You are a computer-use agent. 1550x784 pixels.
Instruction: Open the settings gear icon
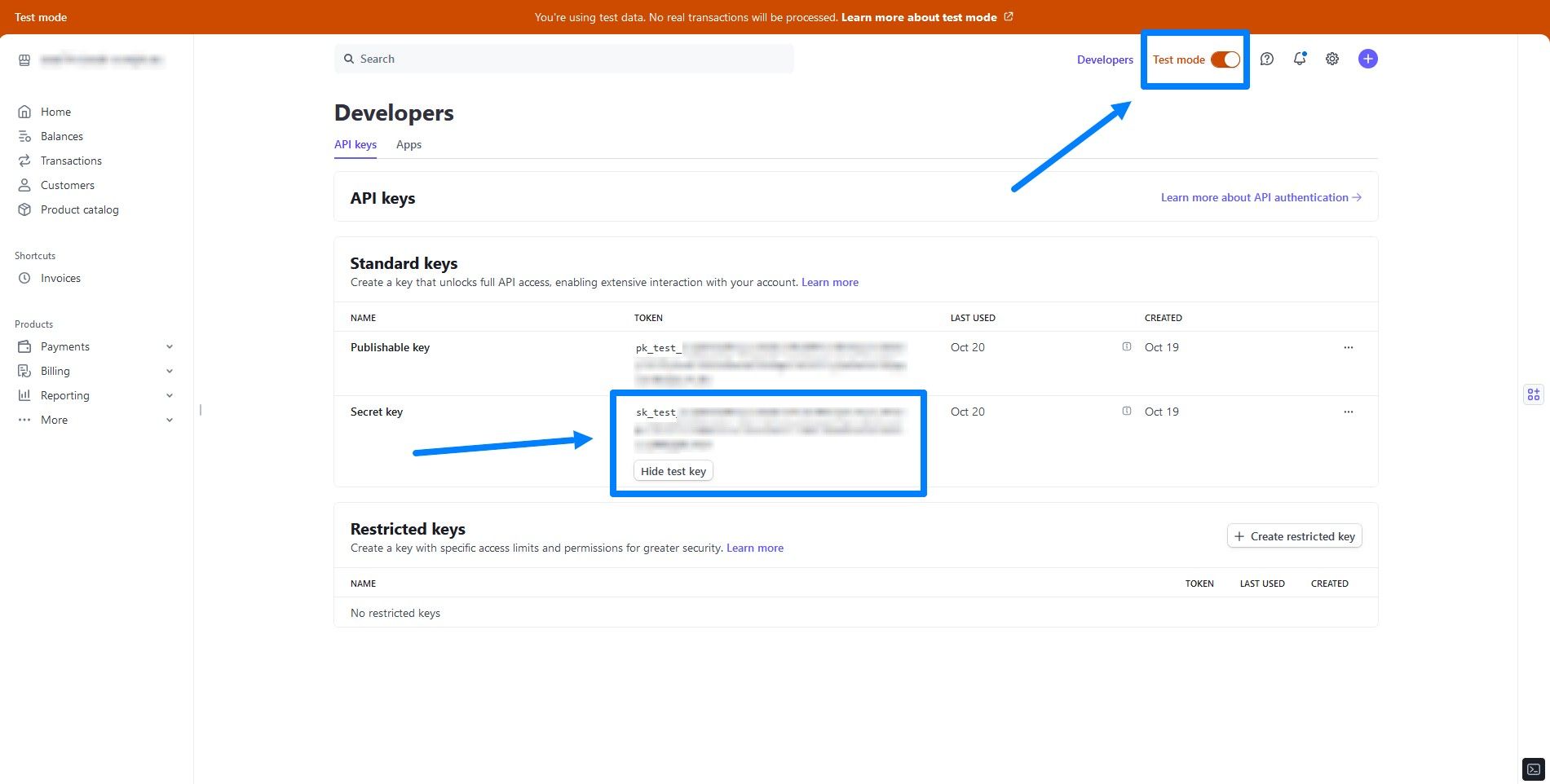pos(1332,59)
